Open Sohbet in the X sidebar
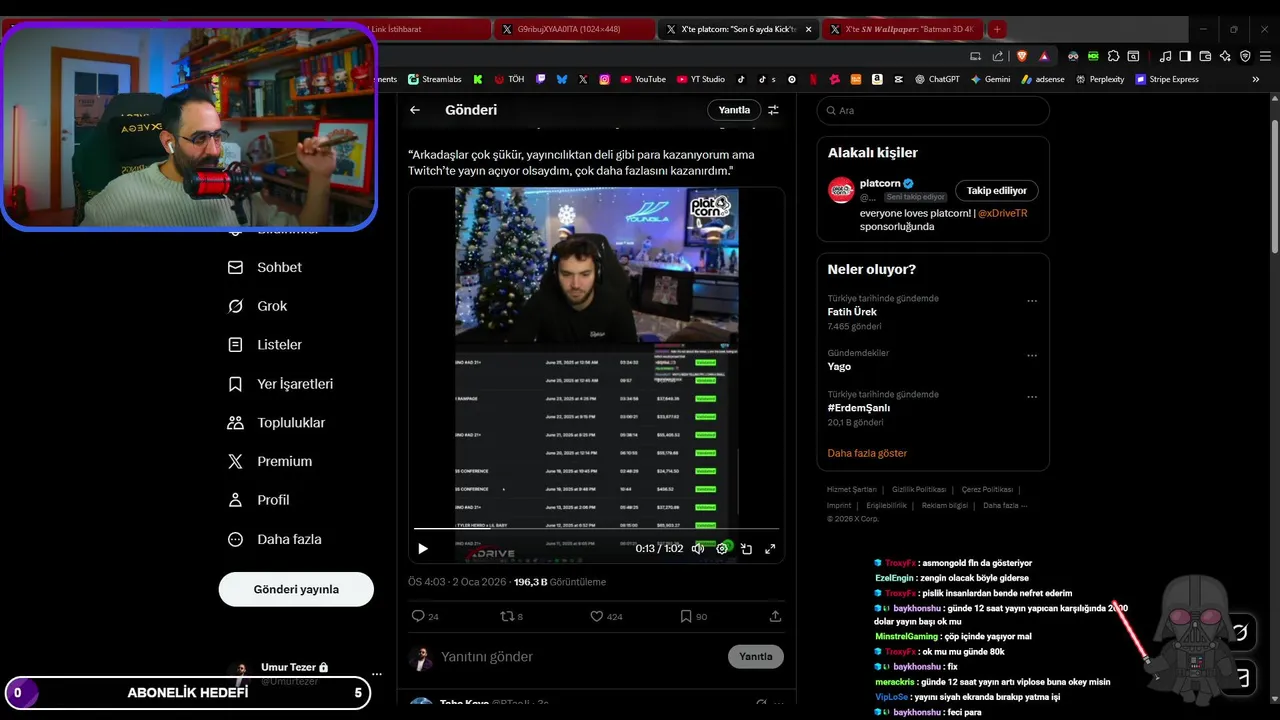This screenshot has height=720, width=1280. pyautogui.click(x=265, y=267)
